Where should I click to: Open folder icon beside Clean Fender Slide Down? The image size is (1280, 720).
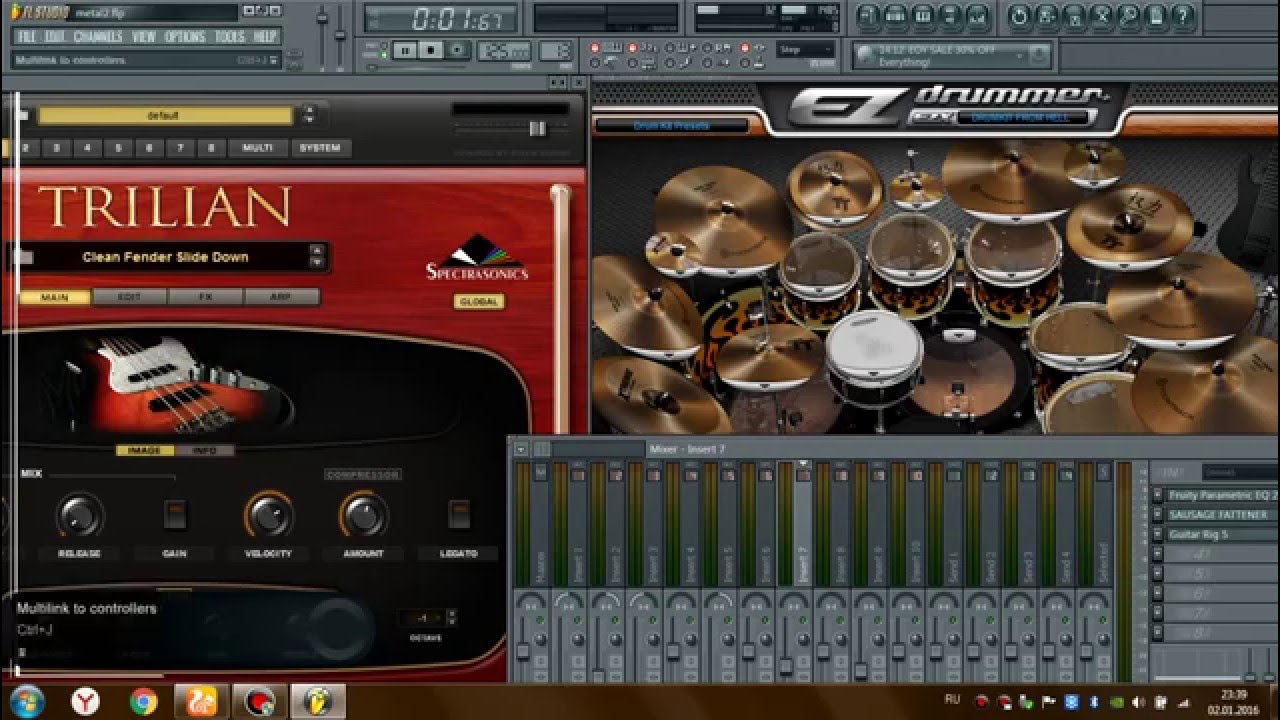(23, 257)
